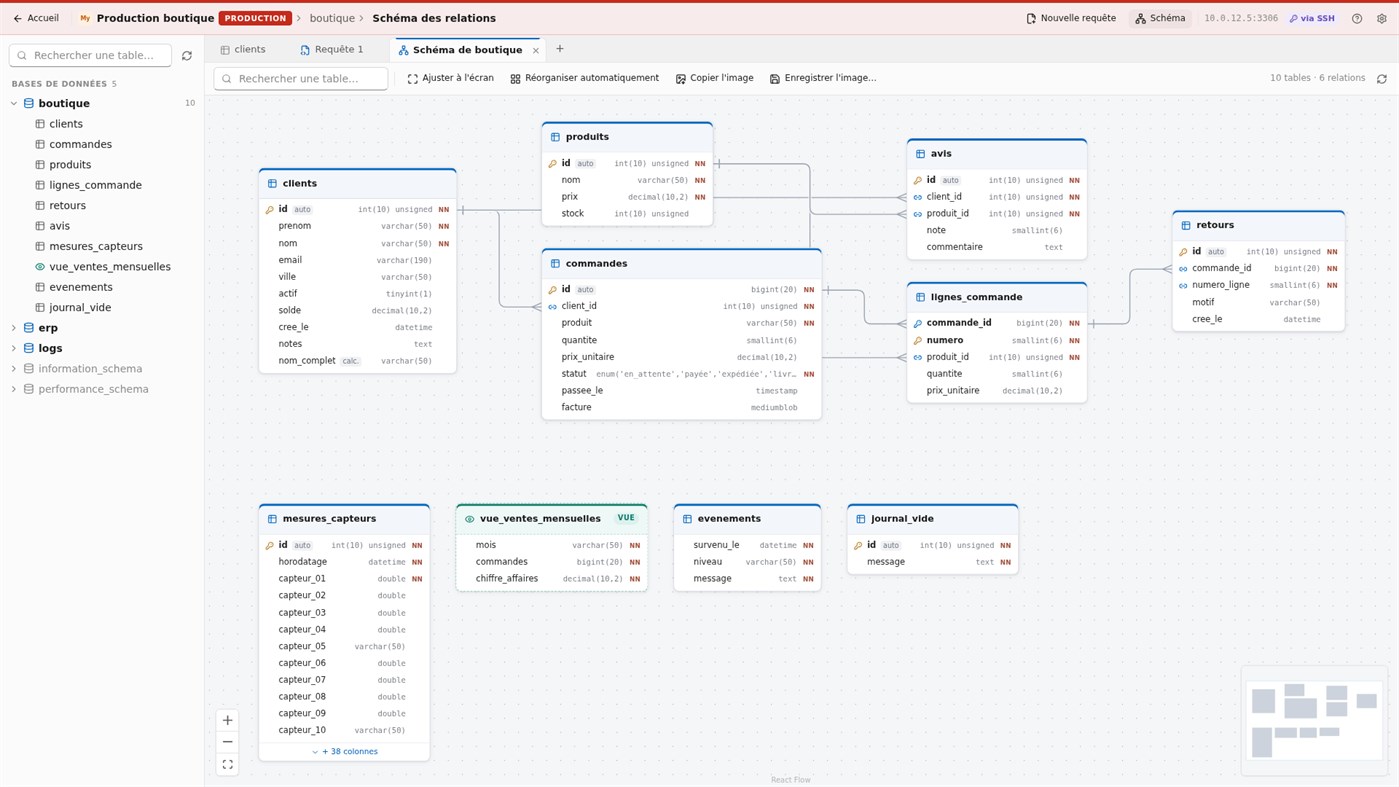Expand the erp database
Viewport: 1399px width, 787px height.
point(14,328)
